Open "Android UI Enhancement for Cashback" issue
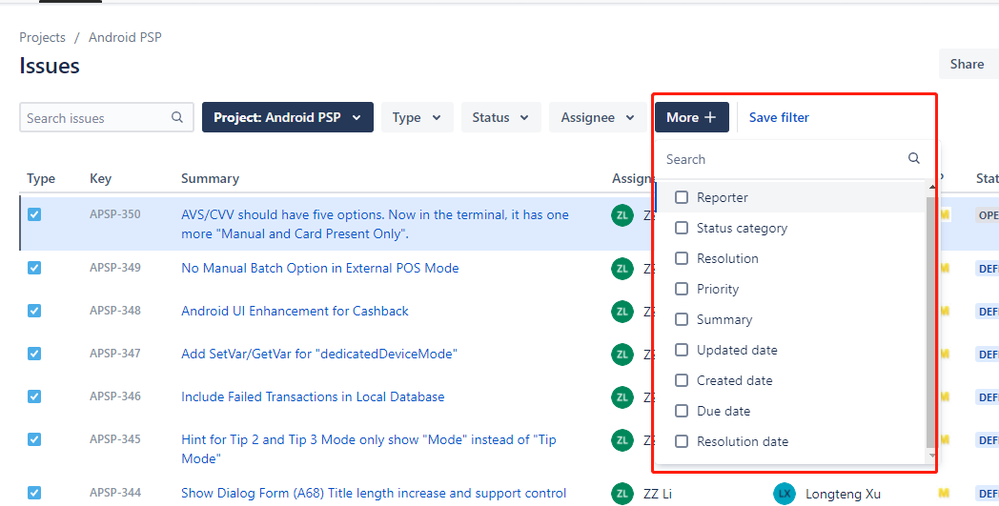 [295, 311]
